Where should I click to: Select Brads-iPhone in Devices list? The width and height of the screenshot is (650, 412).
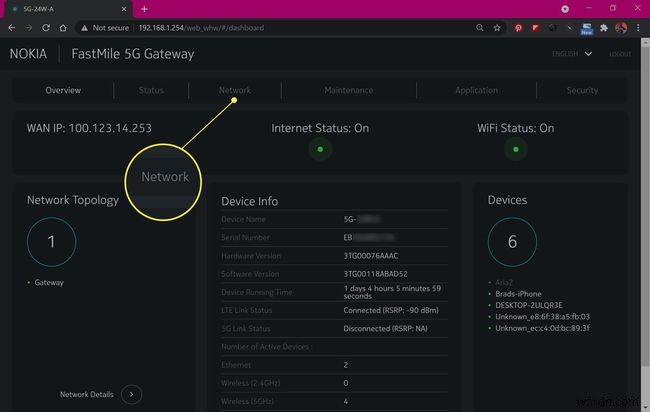[x=518, y=293]
